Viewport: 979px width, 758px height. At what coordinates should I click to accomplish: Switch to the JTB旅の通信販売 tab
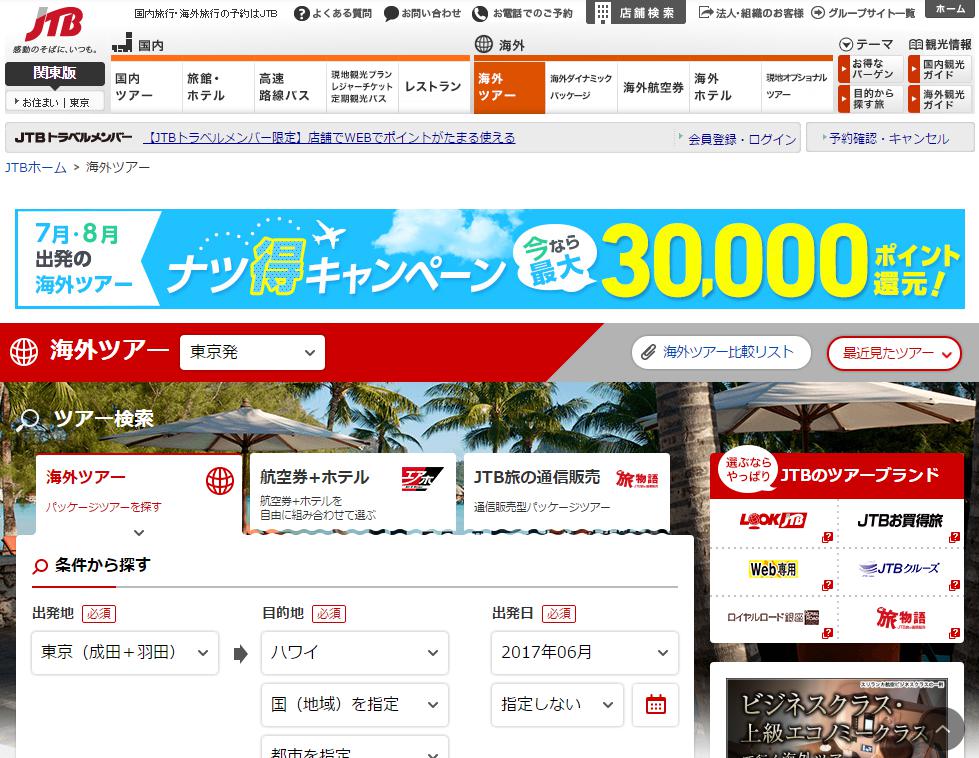(x=567, y=493)
